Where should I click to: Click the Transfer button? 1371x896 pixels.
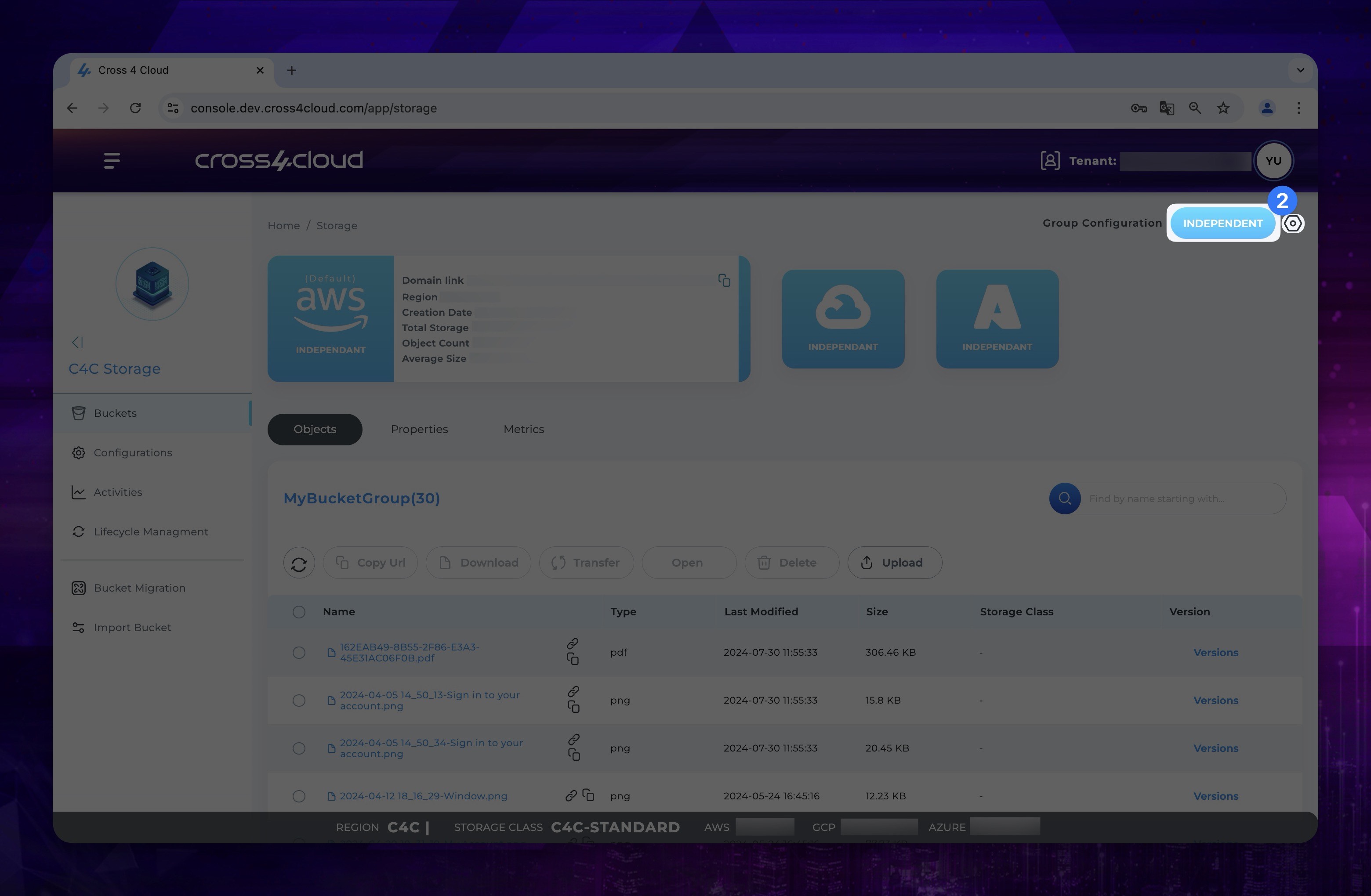coord(587,563)
